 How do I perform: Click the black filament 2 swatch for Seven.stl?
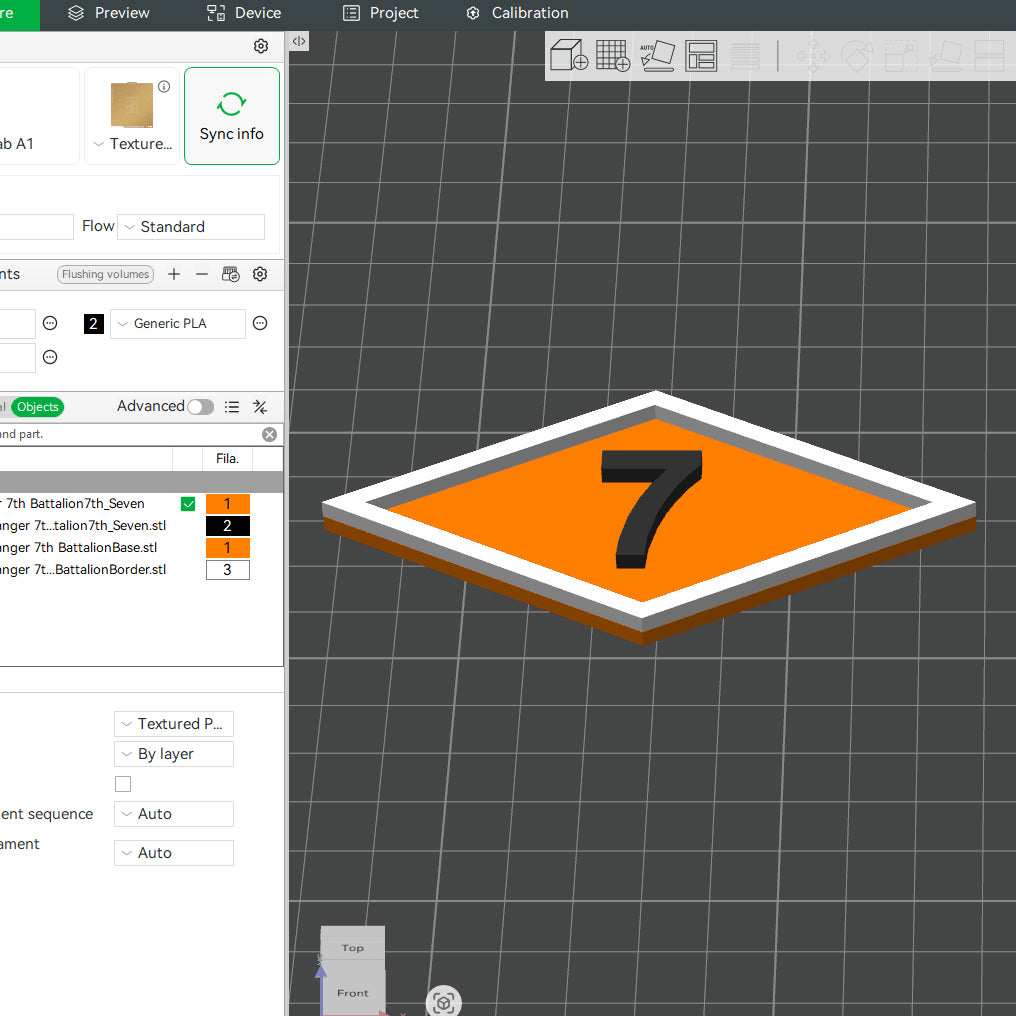coord(227,526)
